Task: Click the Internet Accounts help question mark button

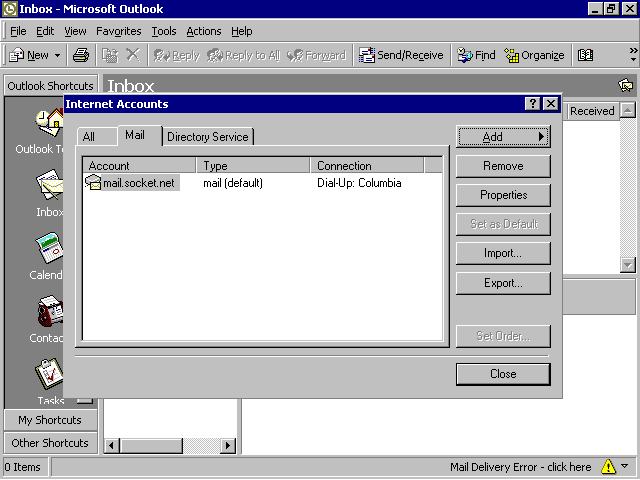Action: coord(533,104)
